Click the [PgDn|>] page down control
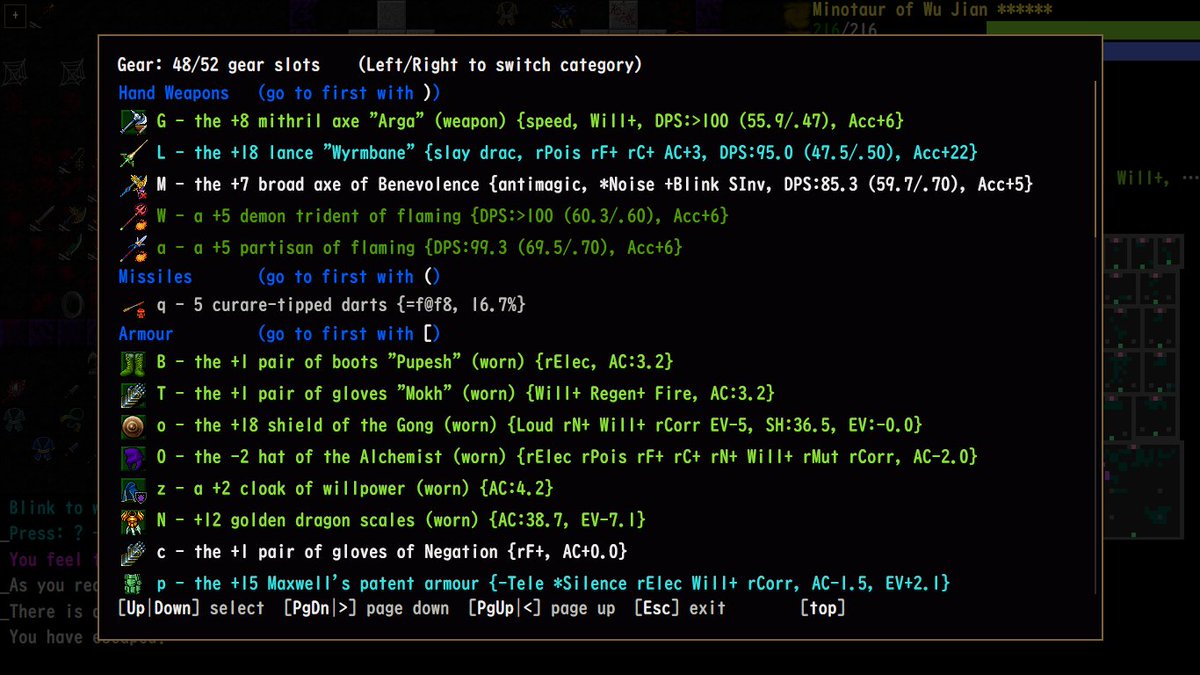The image size is (1200, 675). [x=366, y=608]
